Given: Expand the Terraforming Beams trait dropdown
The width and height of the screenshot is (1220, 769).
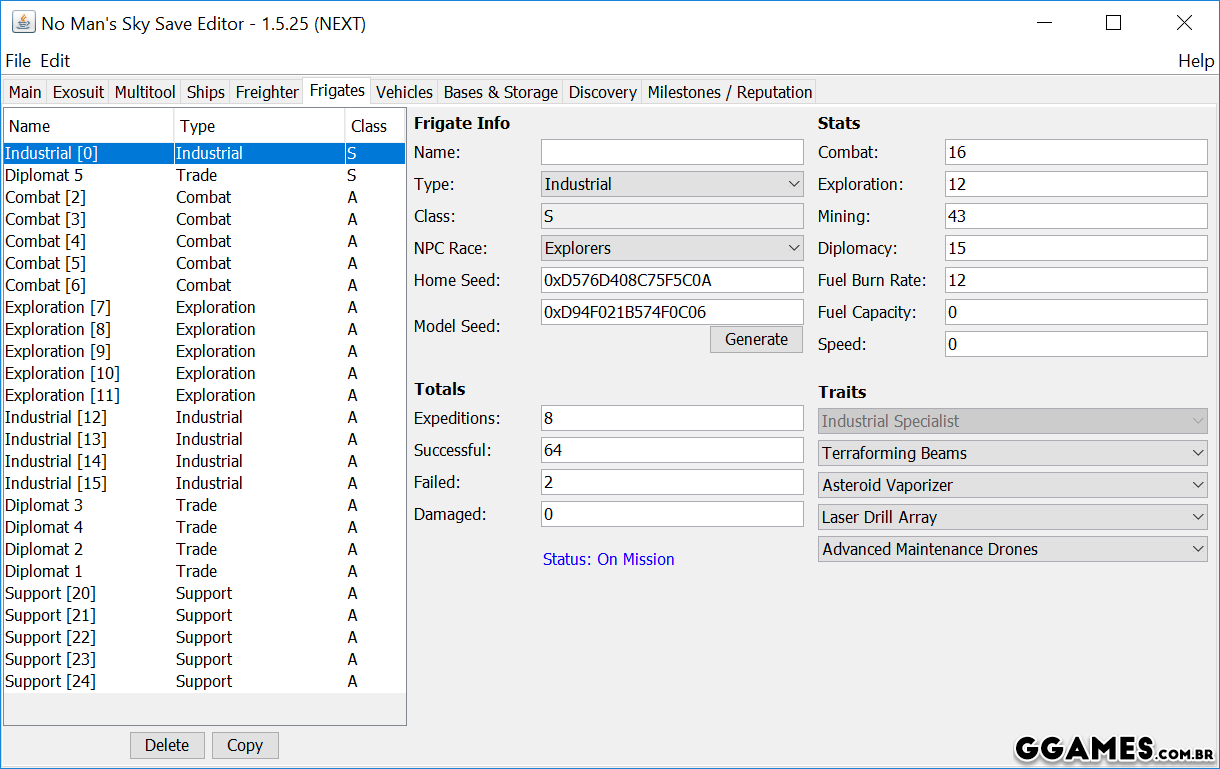Looking at the screenshot, I should [1012, 453].
